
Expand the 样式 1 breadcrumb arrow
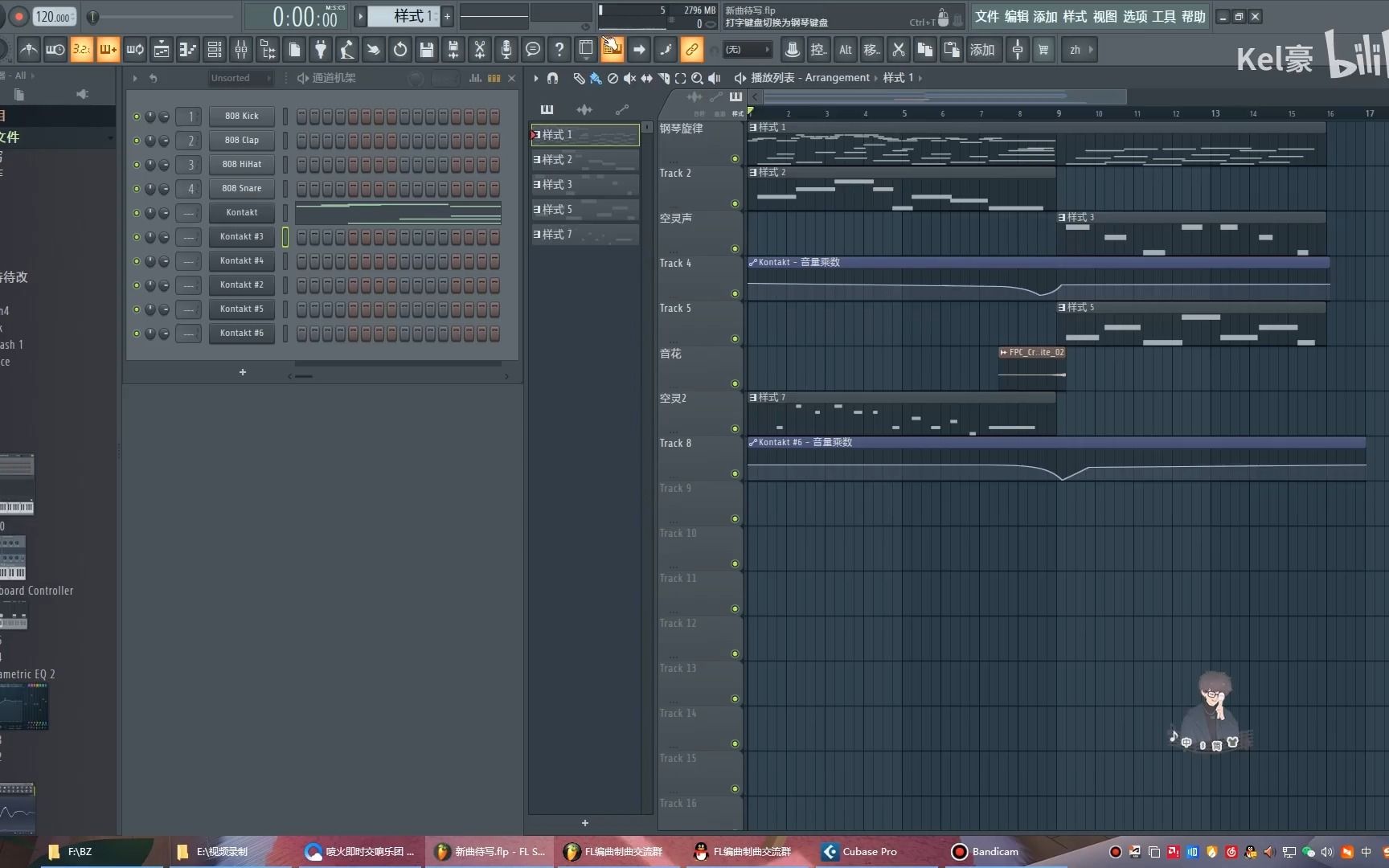920,78
